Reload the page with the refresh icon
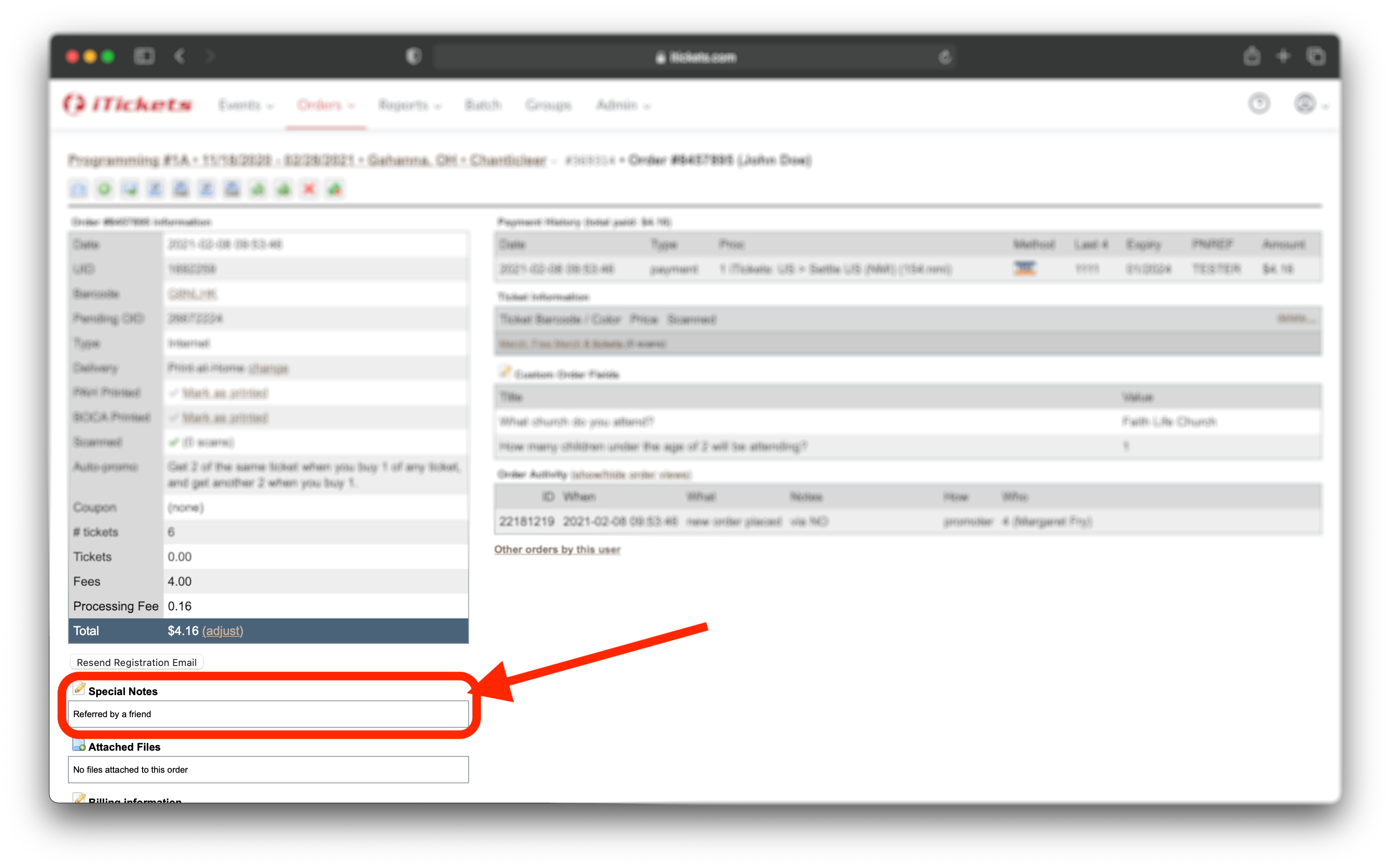Image resolution: width=1390 pixels, height=868 pixels. (x=945, y=57)
